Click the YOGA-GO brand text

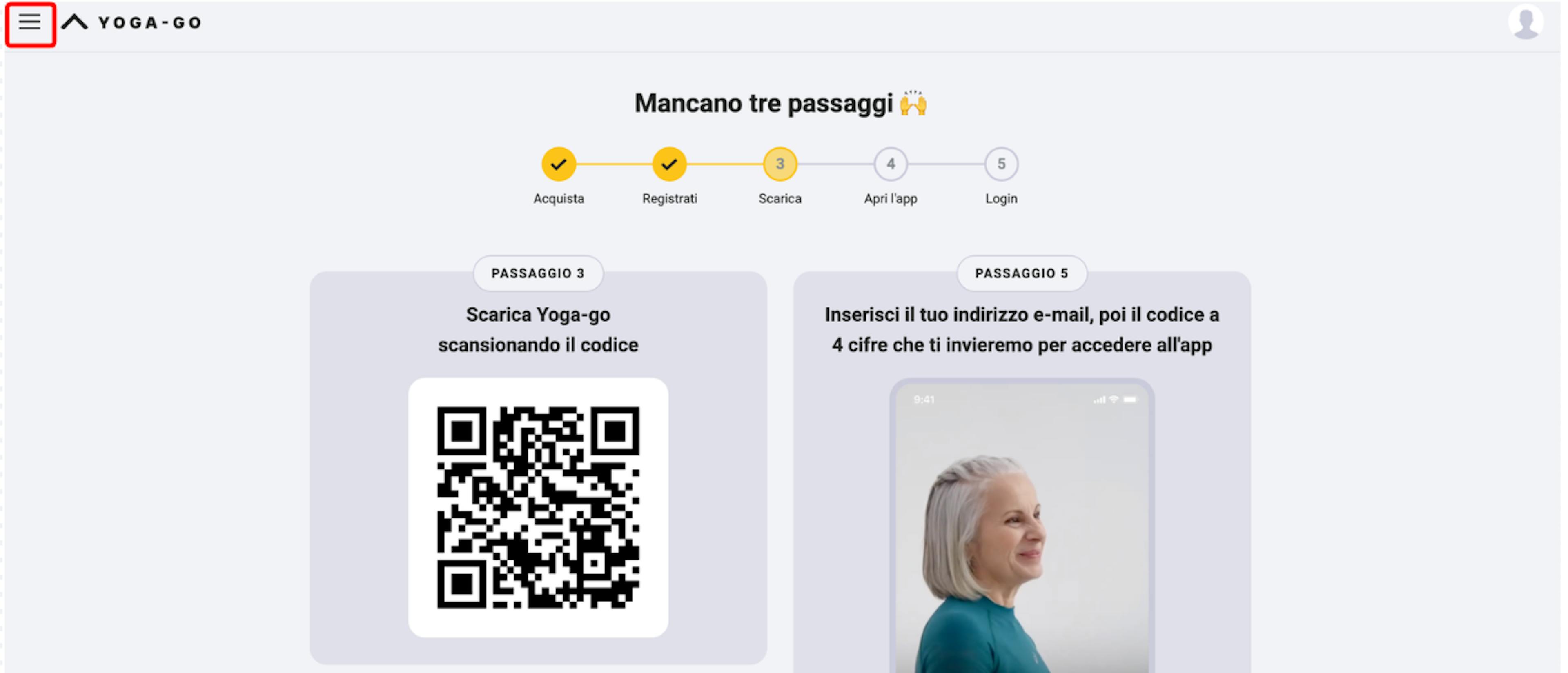coord(150,23)
